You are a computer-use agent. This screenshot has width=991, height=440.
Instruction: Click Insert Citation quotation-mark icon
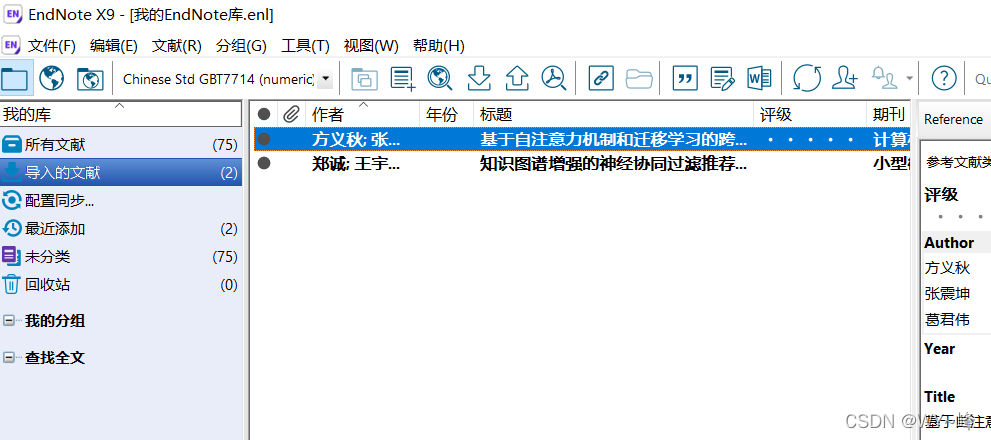click(x=685, y=78)
